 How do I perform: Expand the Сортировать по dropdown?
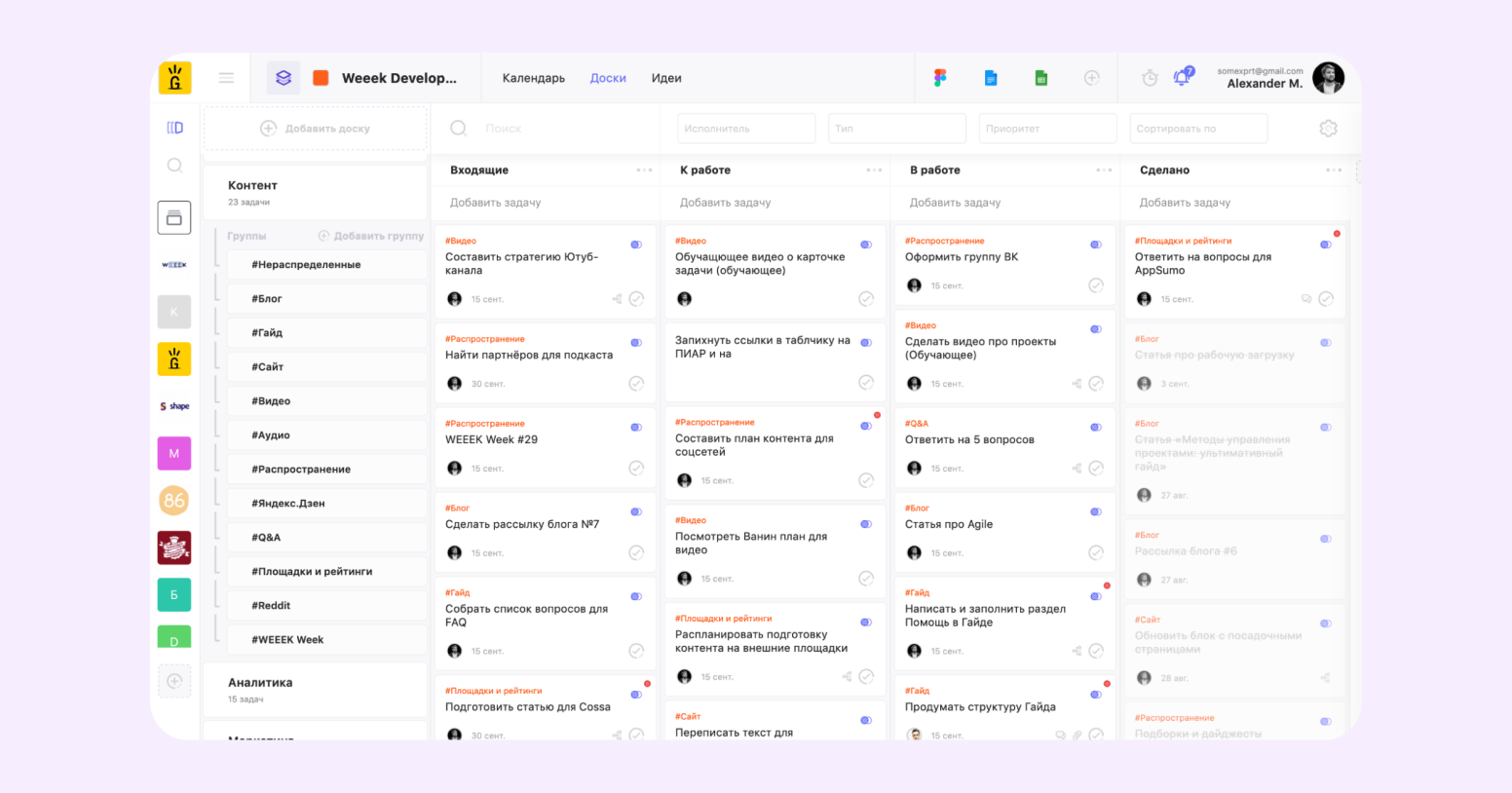pyautogui.click(x=1198, y=129)
